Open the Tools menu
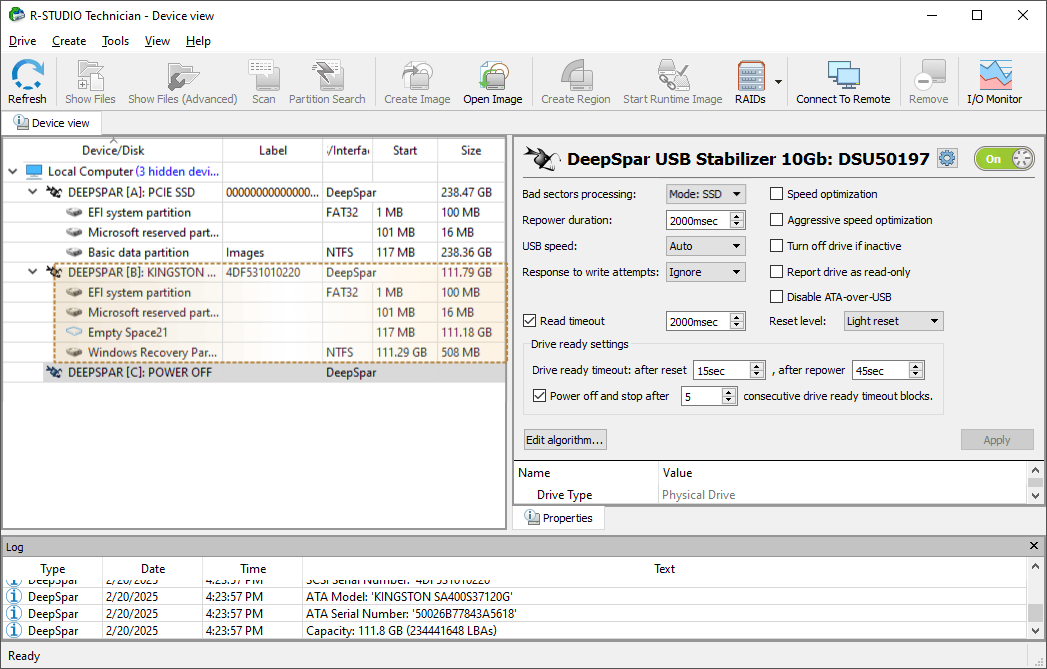The width and height of the screenshot is (1047, 669). (x=115, y=41)
